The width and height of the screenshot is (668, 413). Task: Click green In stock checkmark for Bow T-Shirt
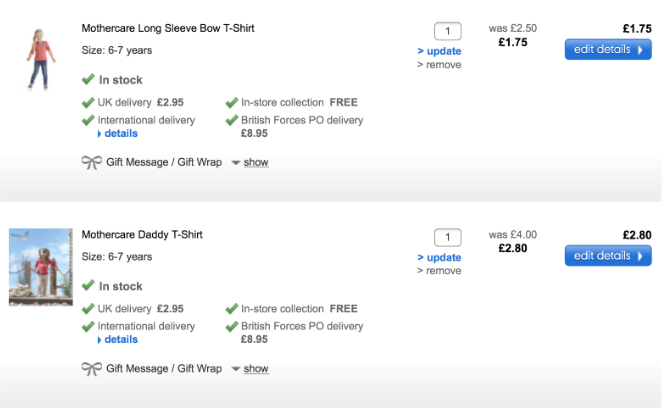tap(88, 80)
